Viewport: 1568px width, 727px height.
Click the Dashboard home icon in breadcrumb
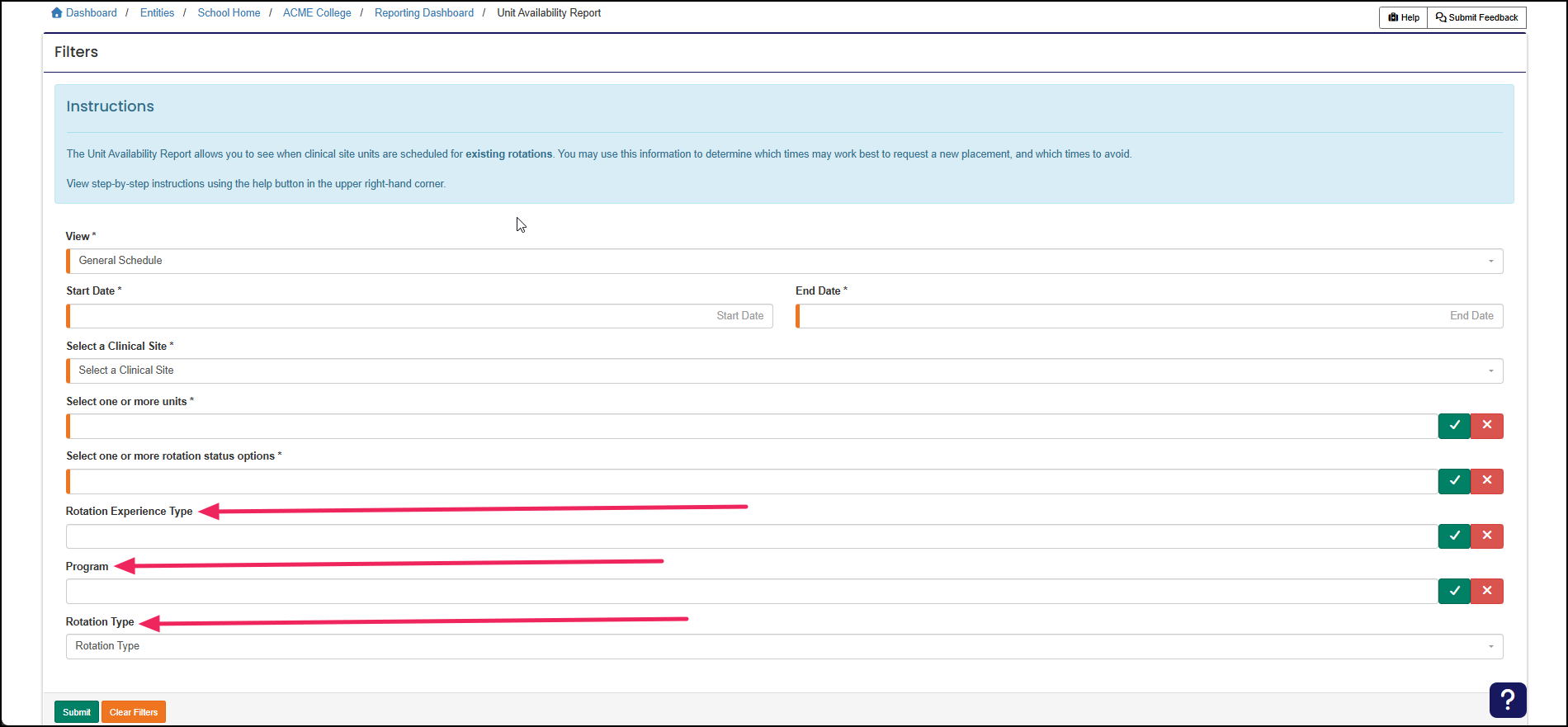coord(56,13)
